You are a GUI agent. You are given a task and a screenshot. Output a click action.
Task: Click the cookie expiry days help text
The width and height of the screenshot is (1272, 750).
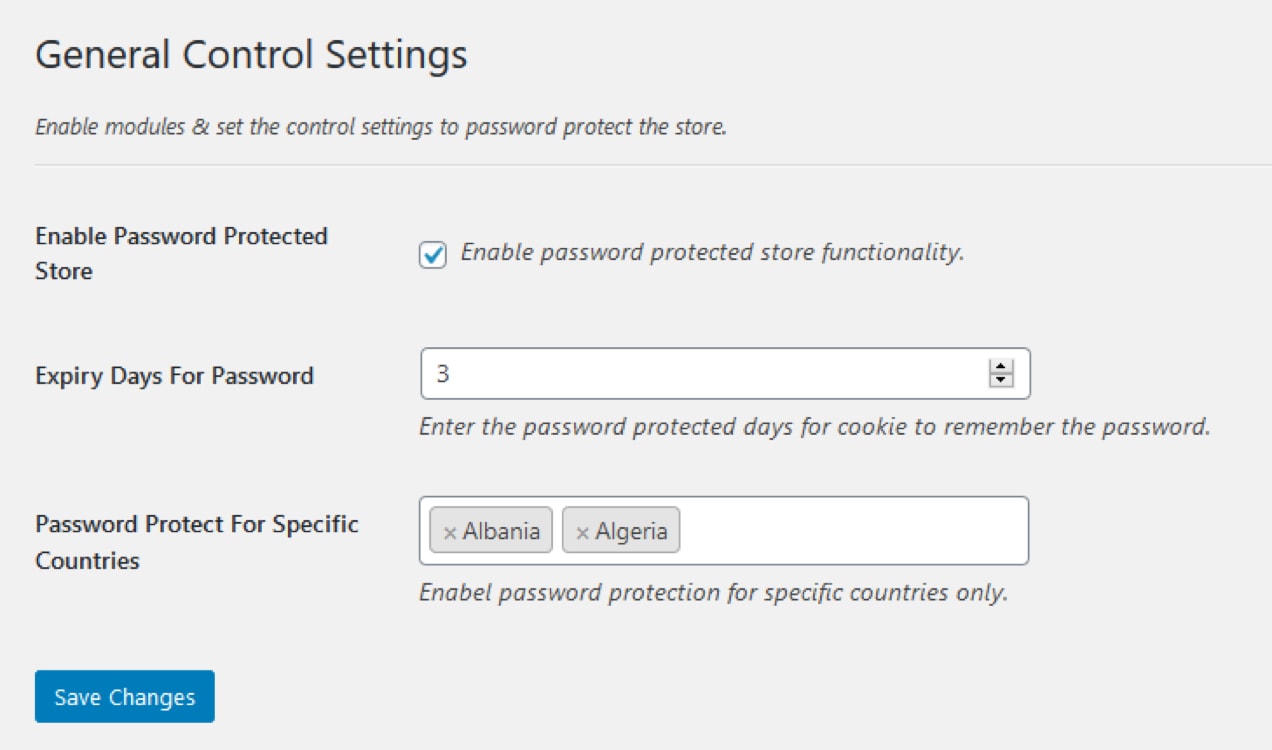tap(814, 427)
